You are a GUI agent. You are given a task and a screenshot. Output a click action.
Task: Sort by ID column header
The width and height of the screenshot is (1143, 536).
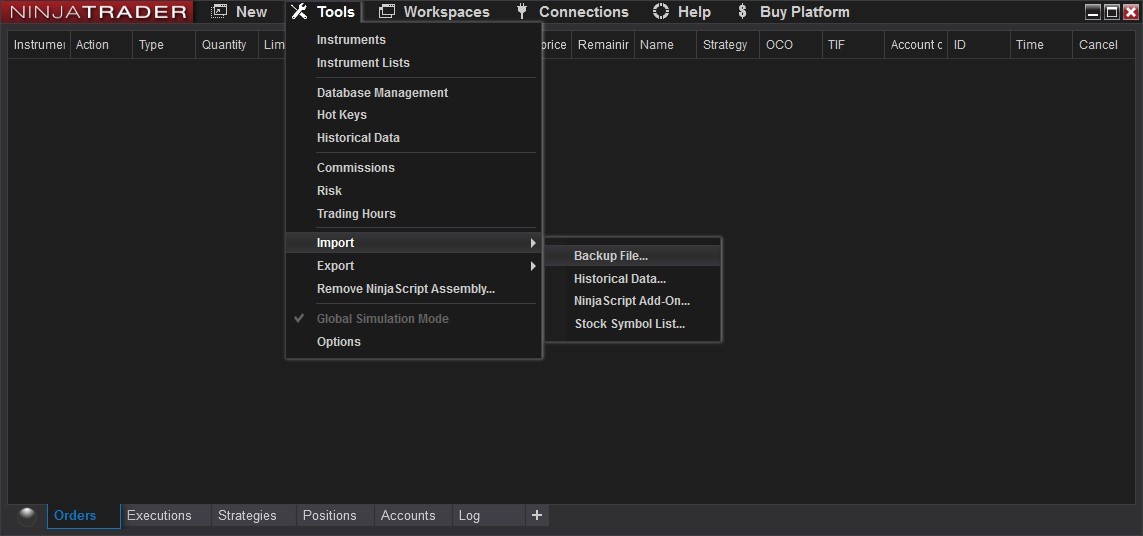point(979,44)
